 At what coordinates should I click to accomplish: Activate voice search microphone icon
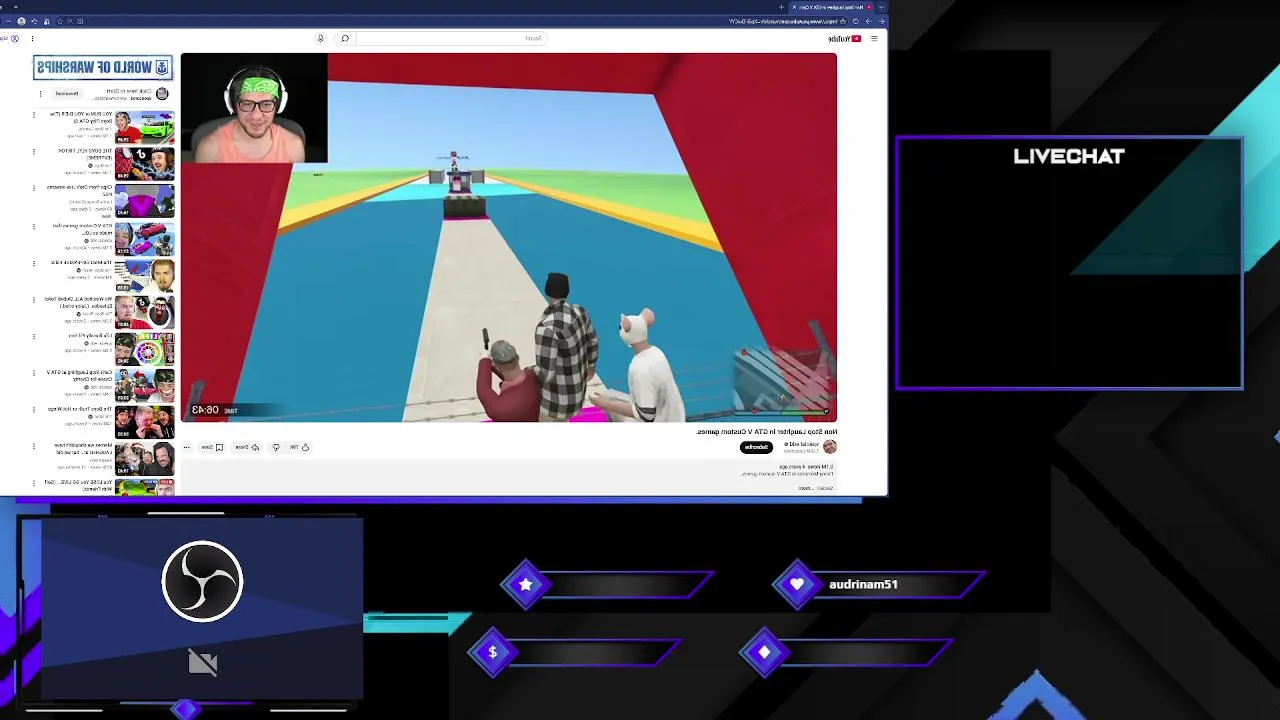[x=321, y=38]
